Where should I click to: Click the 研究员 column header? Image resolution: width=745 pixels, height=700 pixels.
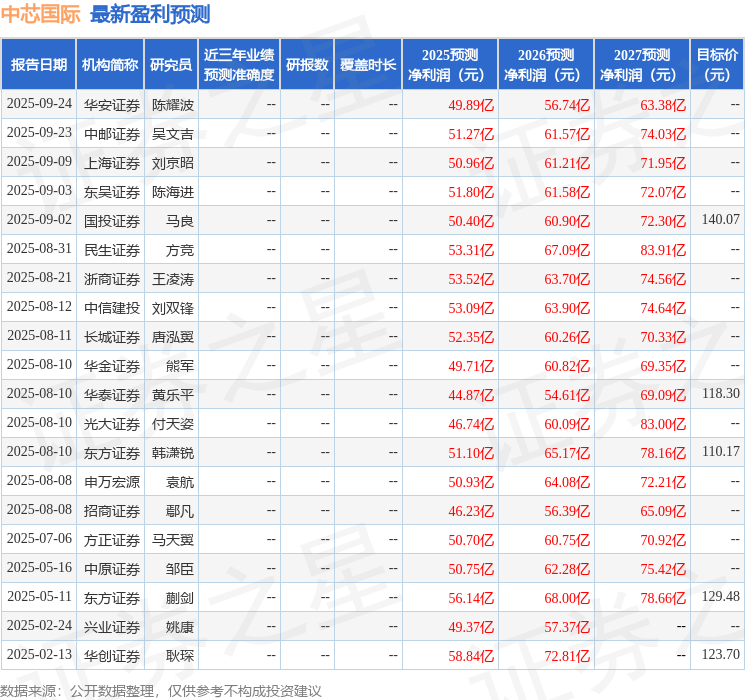coord(171,65)
